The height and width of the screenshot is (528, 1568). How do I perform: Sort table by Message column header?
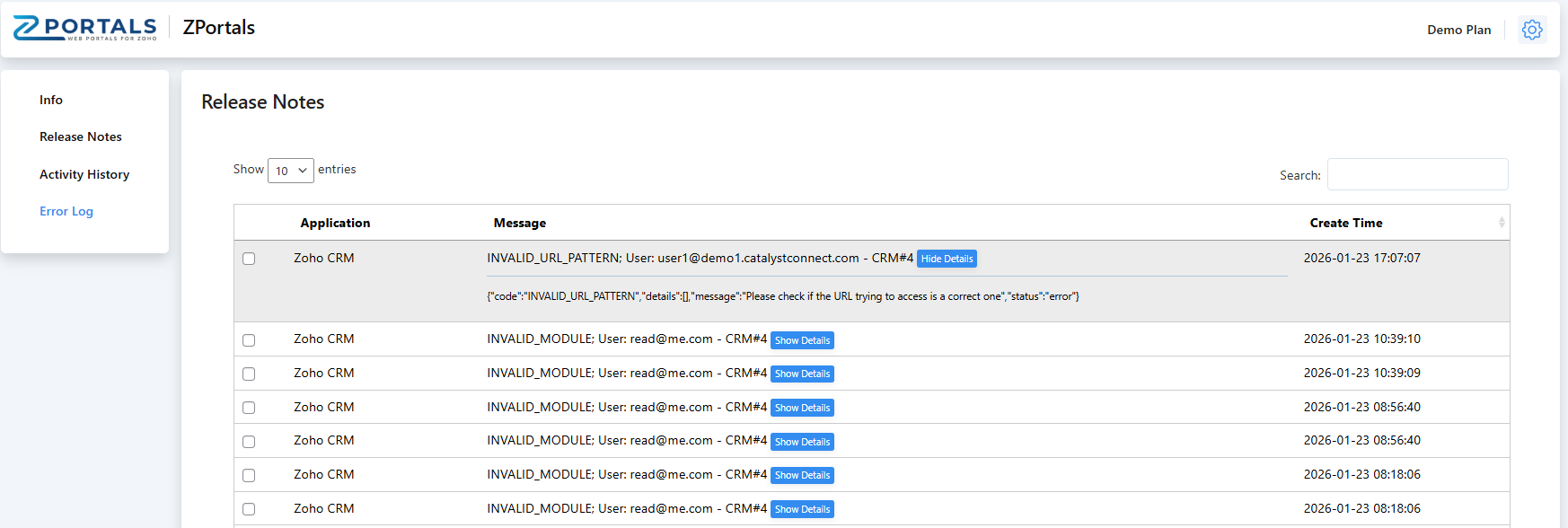coord(519,223)
